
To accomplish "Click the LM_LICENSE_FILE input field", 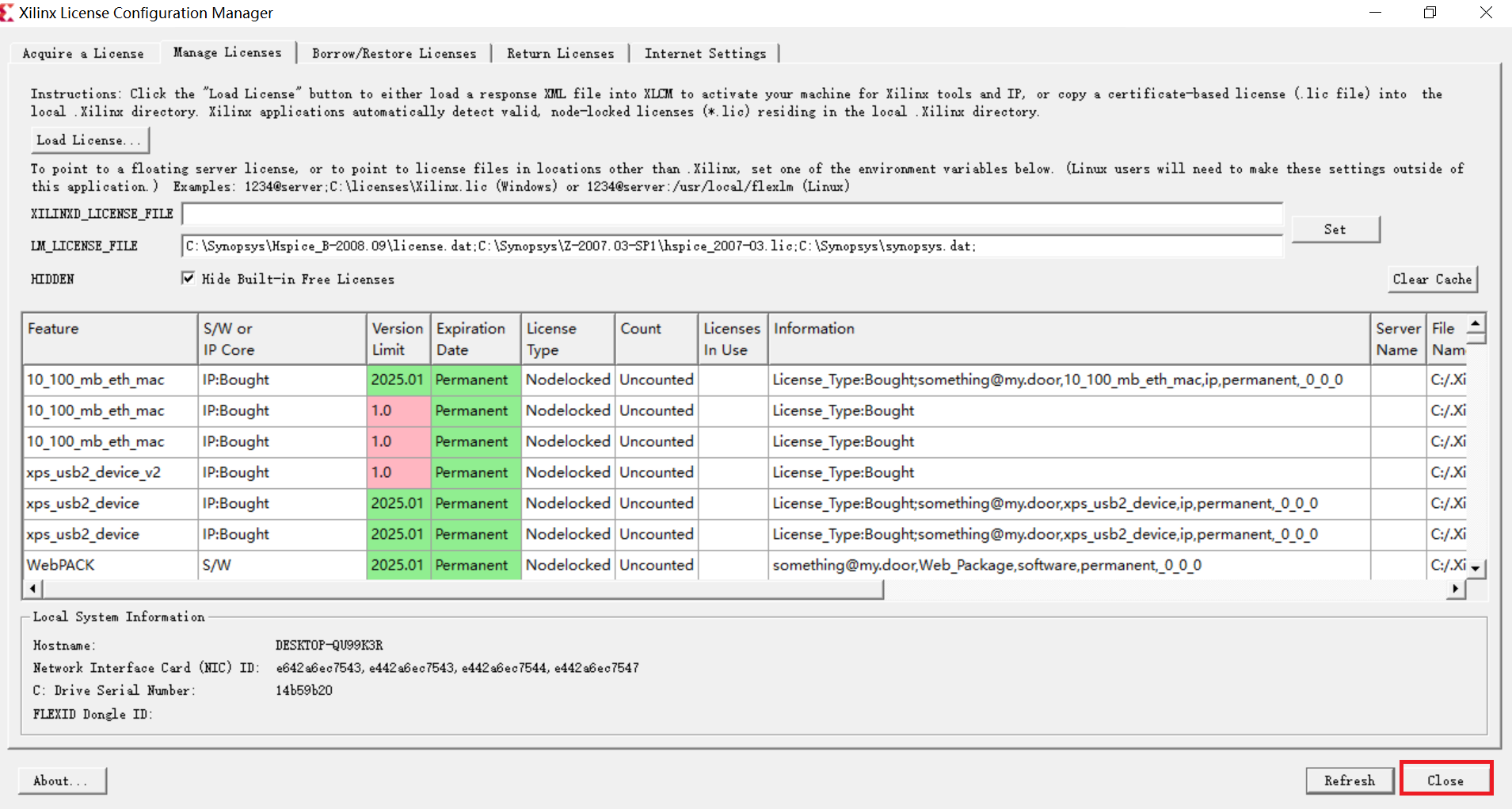I will (732, 246).
